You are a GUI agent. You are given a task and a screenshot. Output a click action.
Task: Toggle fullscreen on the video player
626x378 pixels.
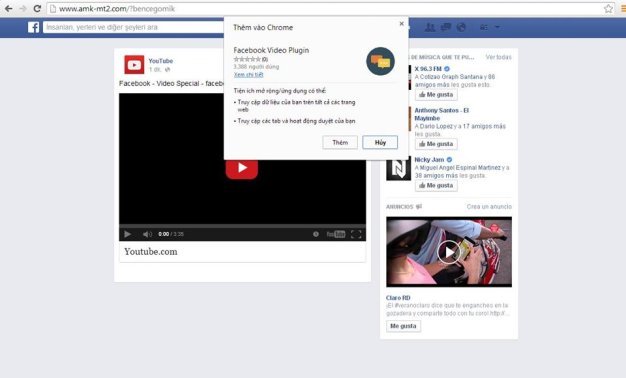(356, 234)
